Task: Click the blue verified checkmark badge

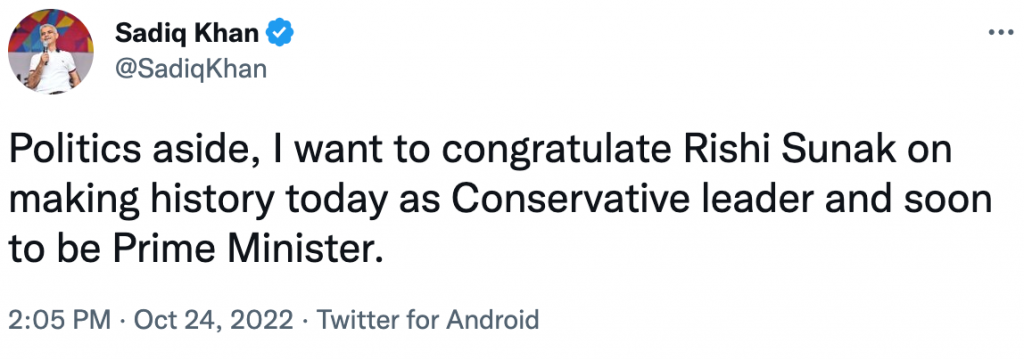Action: click(281, 33)
